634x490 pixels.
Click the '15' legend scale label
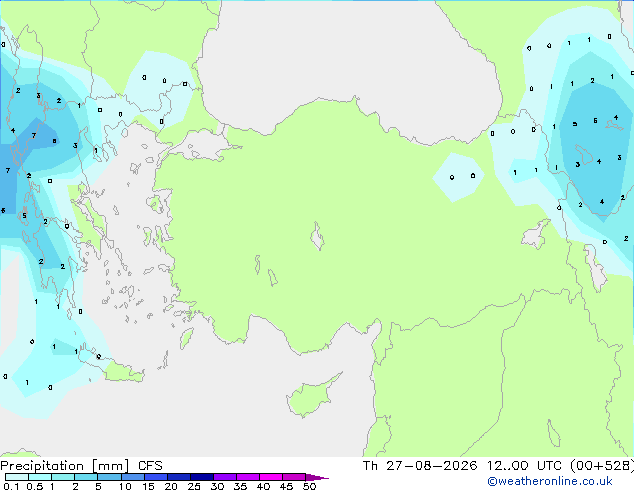click(x=148, y=486)
